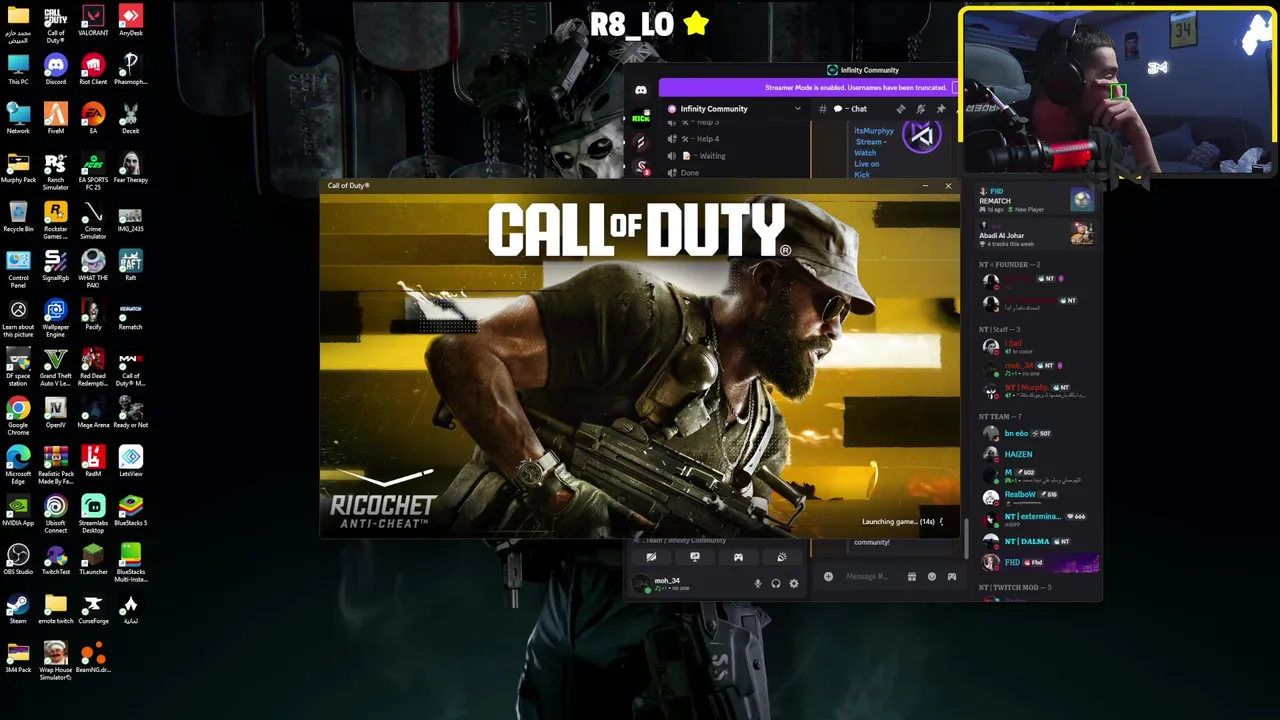Open the Google Chrome desktop shortcut

tap(18, 417)
